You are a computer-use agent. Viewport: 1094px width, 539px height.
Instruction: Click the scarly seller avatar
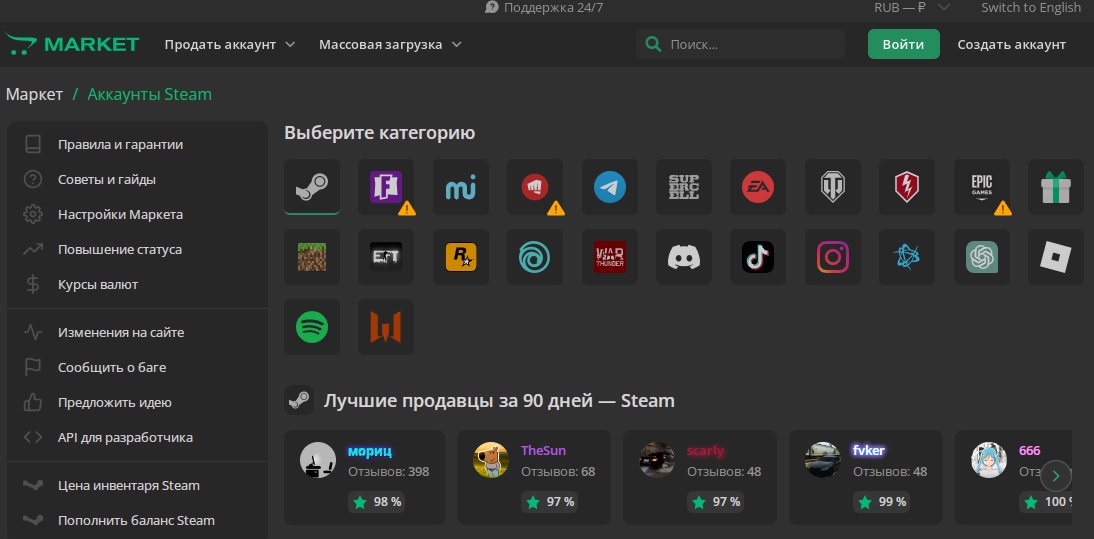[657, 460]
